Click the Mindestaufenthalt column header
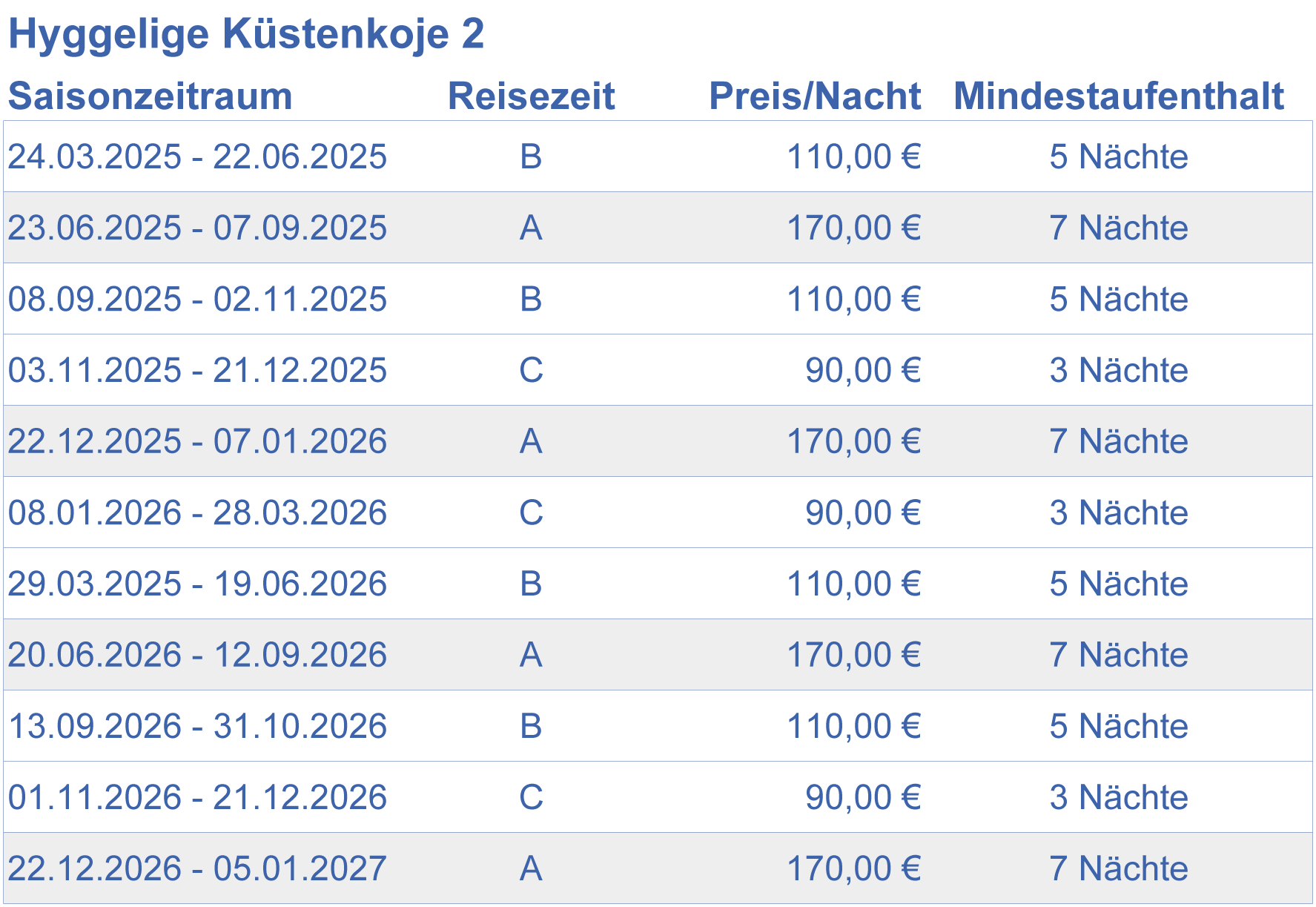Viewport: 1316px width, 907px height. click(1118, 96)
